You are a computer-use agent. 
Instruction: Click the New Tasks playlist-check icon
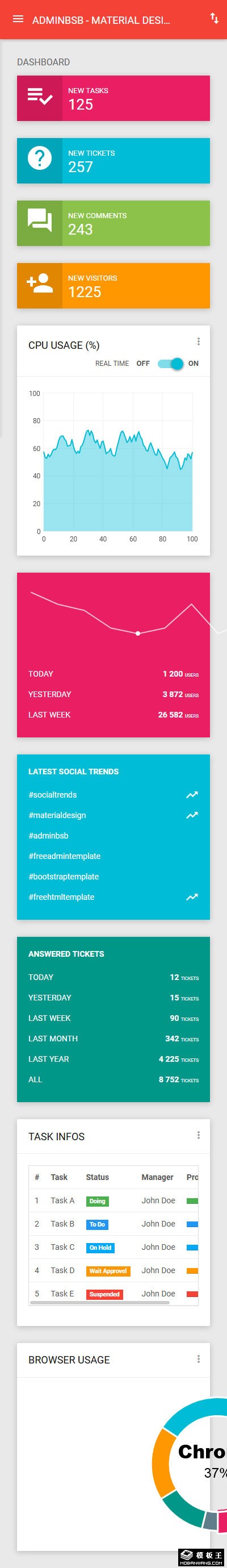click(40, 98)
